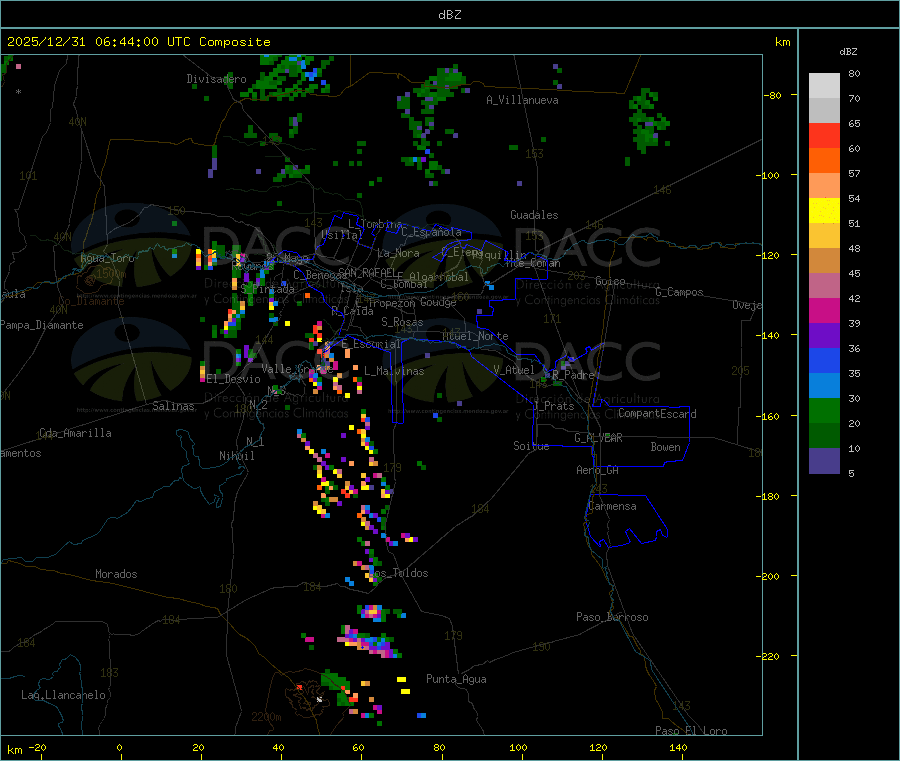Select the salmon 57 dBZ legend swatch
The height and width of the screenshot is (761, 900).
[x=824, y=185]
